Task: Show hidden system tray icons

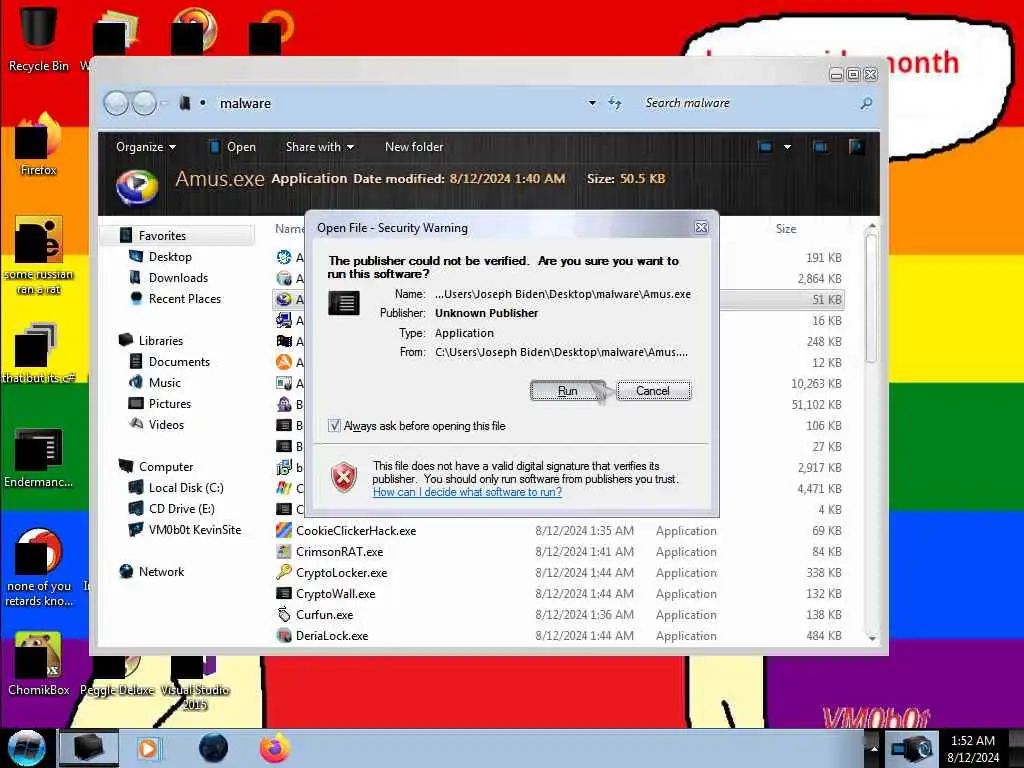Action: pyautogui.click(x=872, y=748)
